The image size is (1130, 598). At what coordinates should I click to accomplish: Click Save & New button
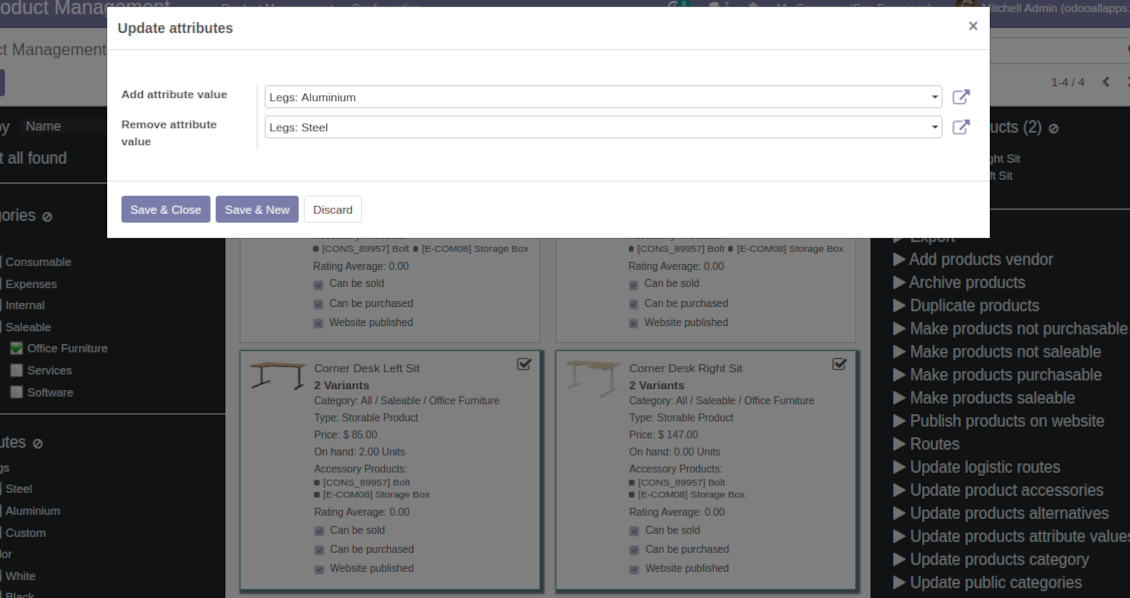pos(257,210)
